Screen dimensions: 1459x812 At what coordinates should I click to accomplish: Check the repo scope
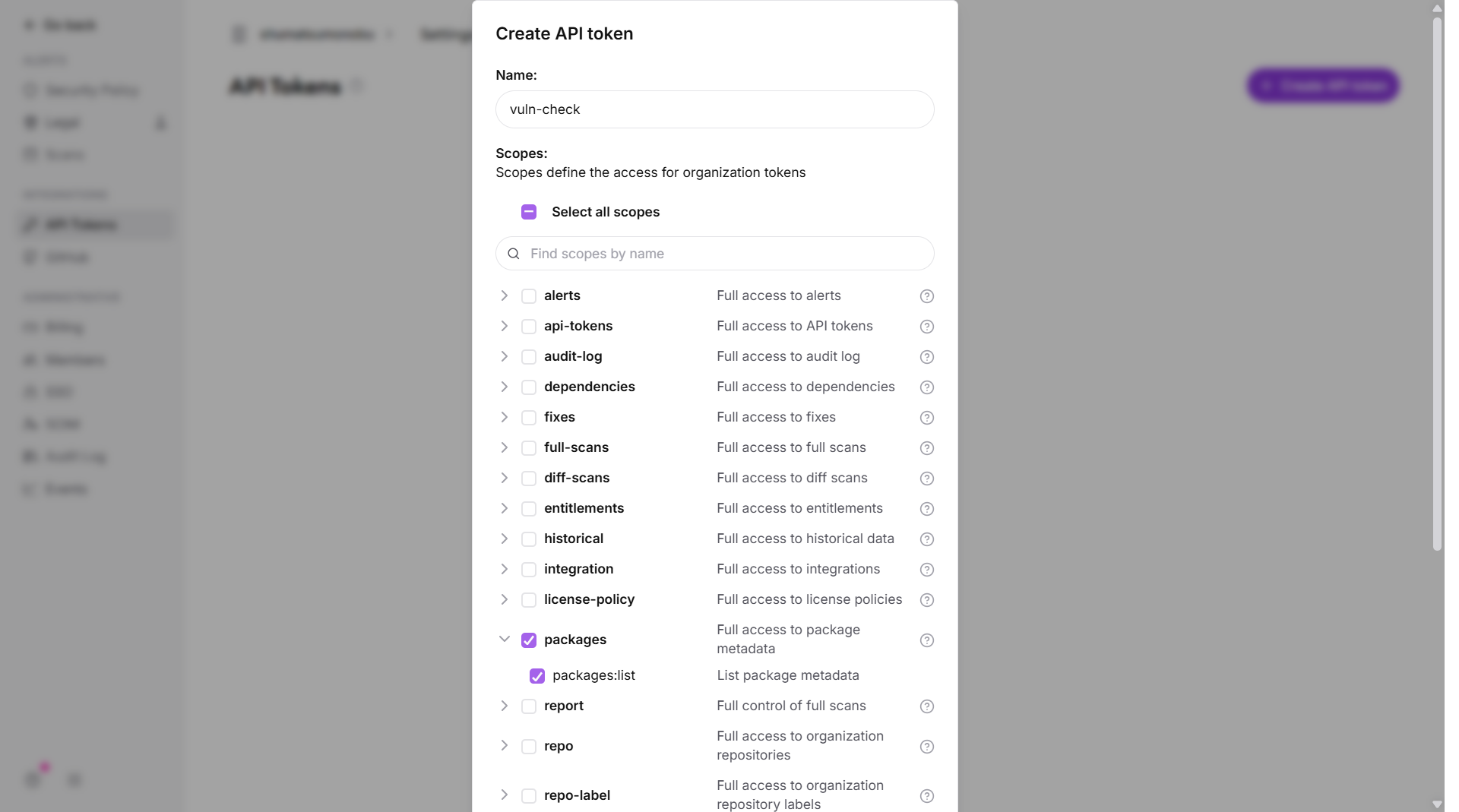529,747
